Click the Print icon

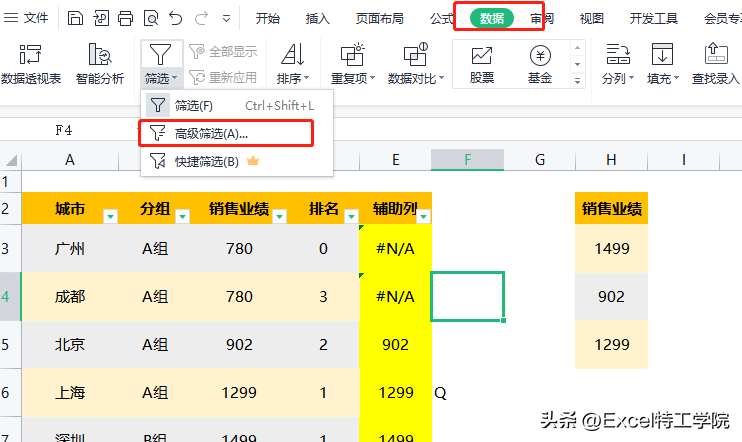125,18
